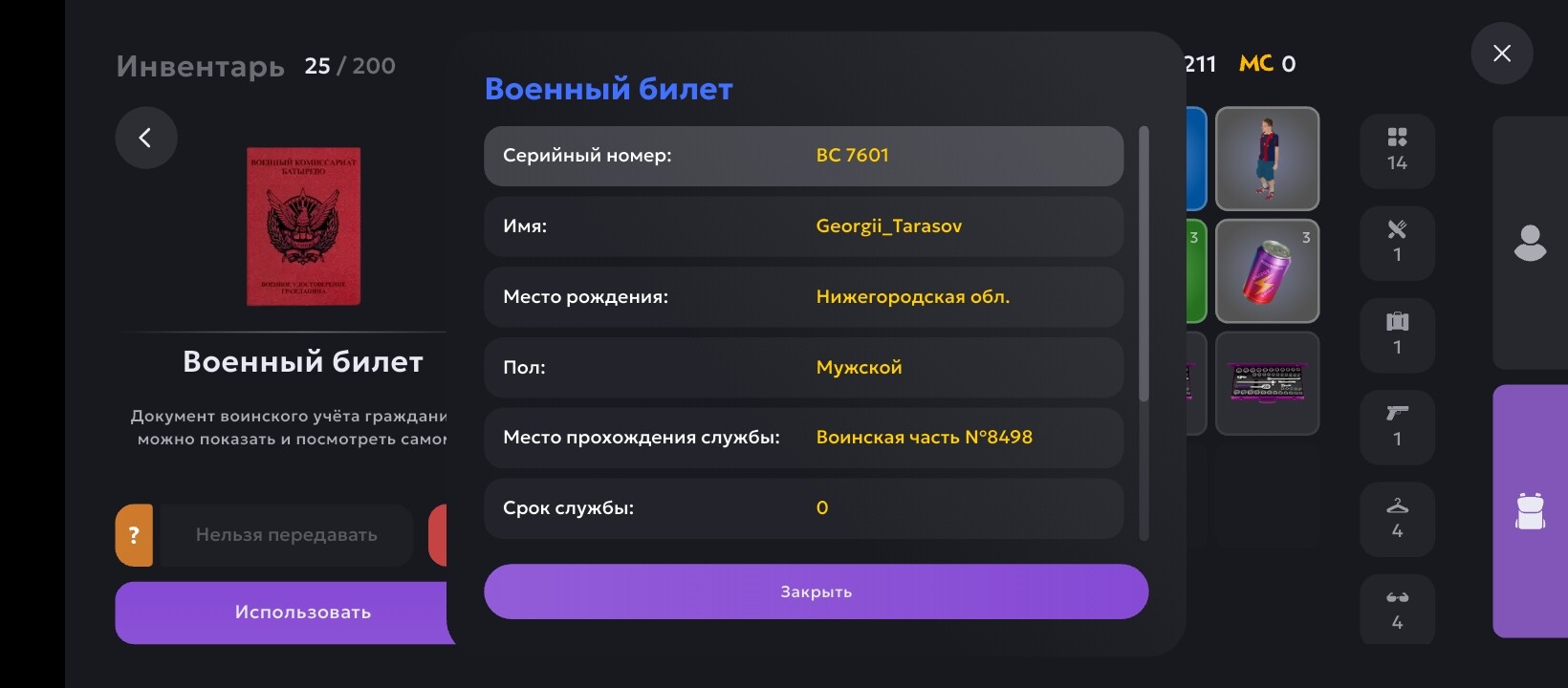
Task: Click the red military ID booklet image
Action: 303,226
